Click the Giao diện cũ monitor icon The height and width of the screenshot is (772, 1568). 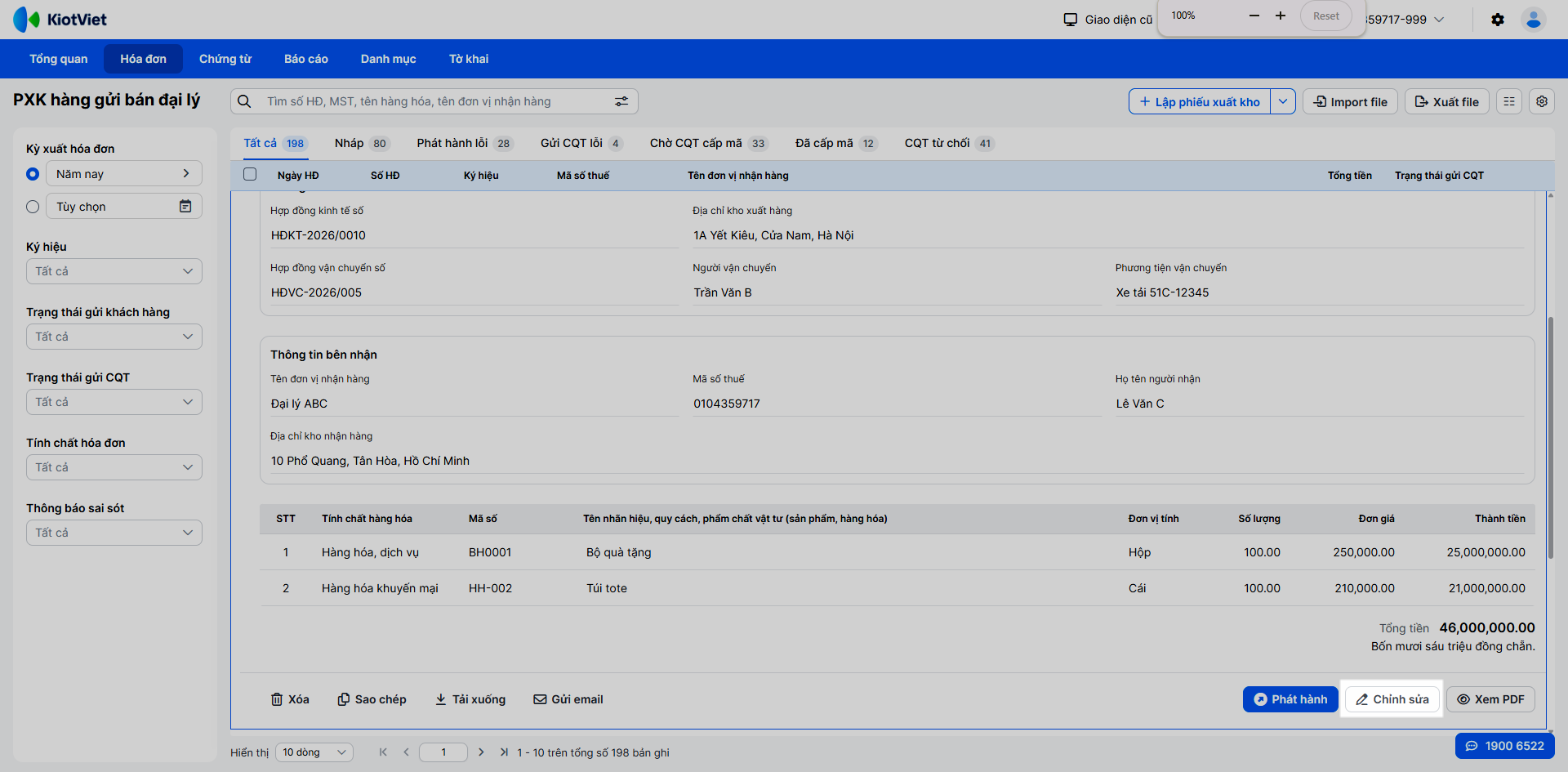pyautogui.click(x=1071, y=20)
